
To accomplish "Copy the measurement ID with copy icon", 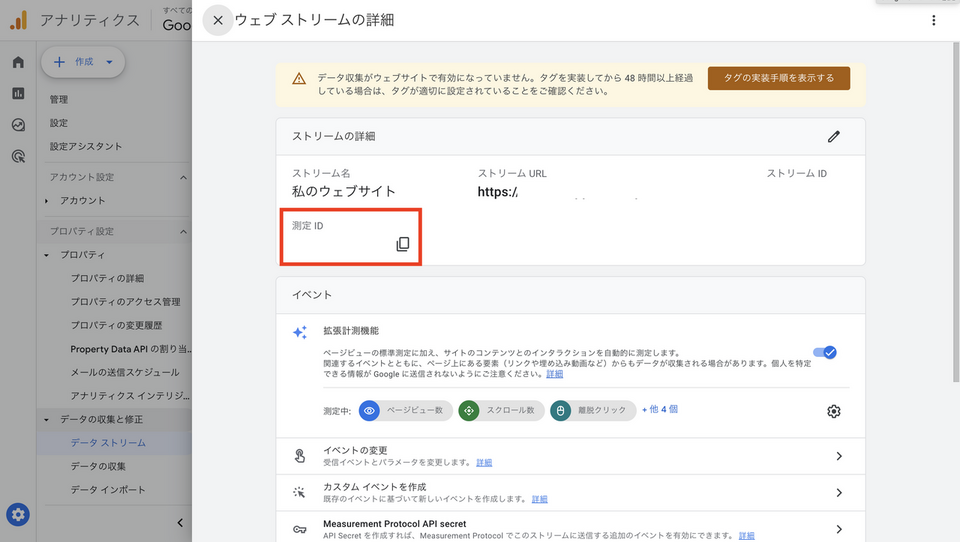I will point(403,244).
